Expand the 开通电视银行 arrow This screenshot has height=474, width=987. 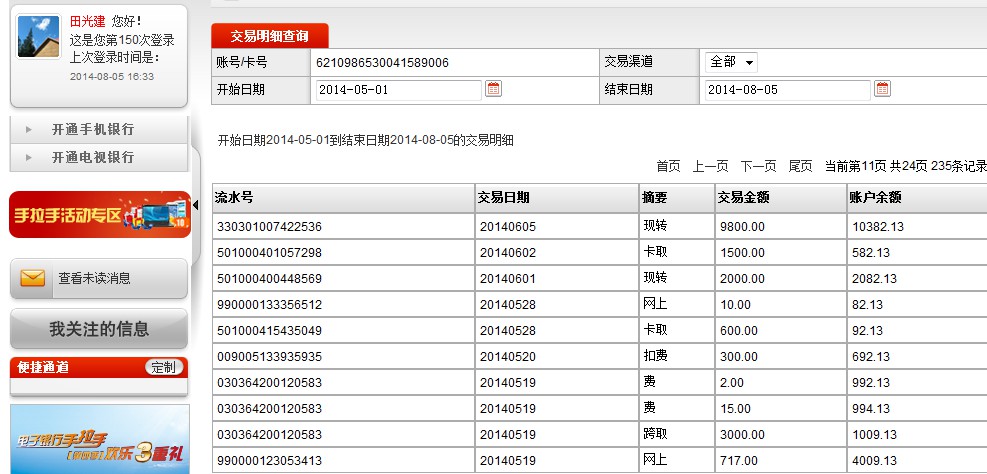point(29,158)
